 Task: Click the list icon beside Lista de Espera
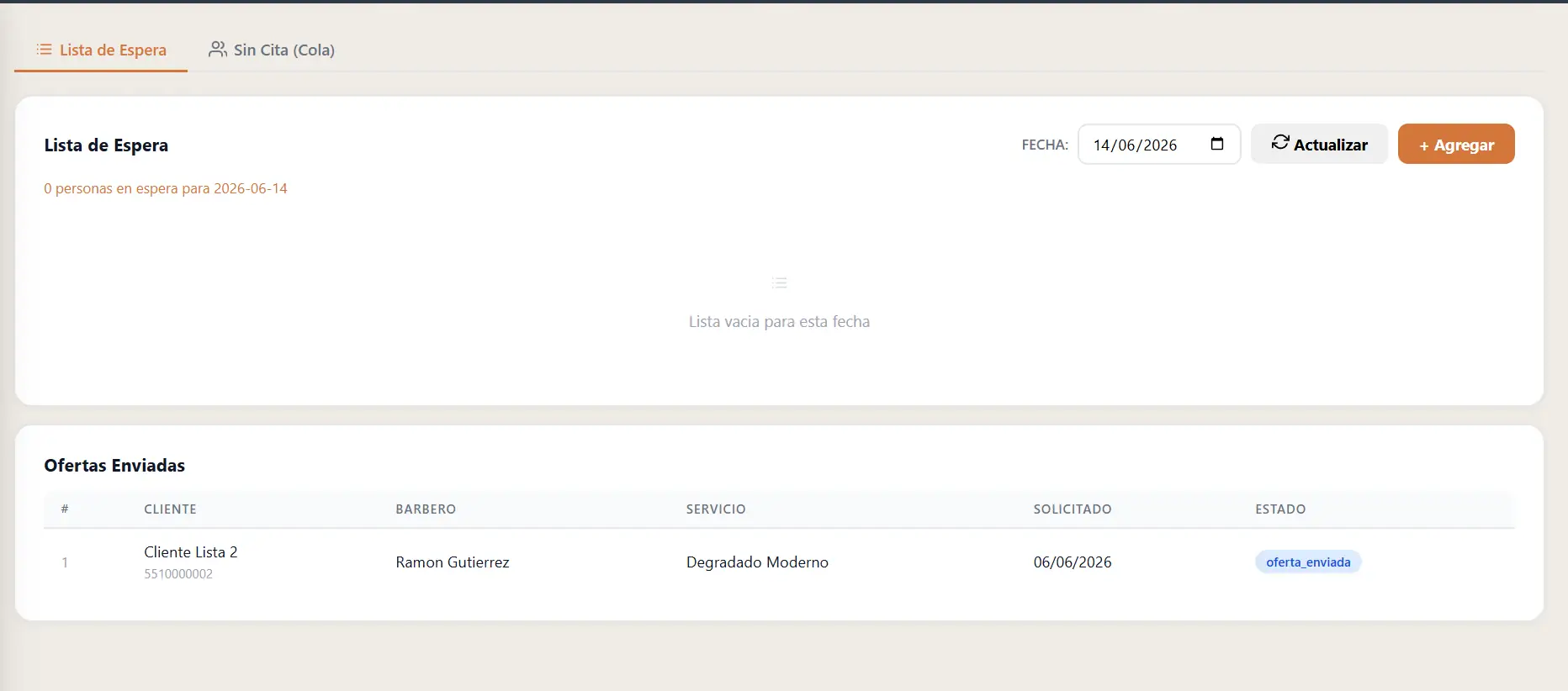[x=44, y=50]
